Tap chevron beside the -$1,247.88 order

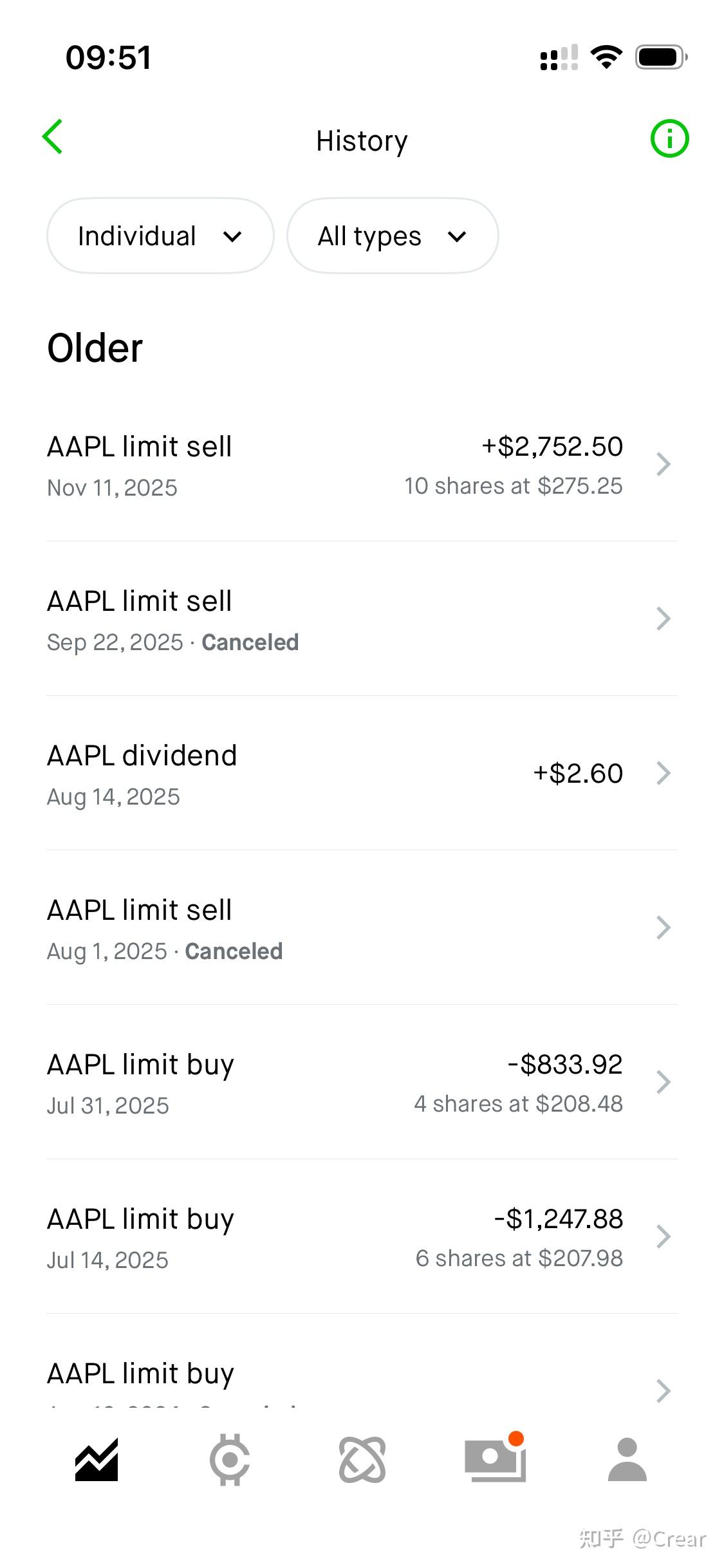pos(664,1237)
